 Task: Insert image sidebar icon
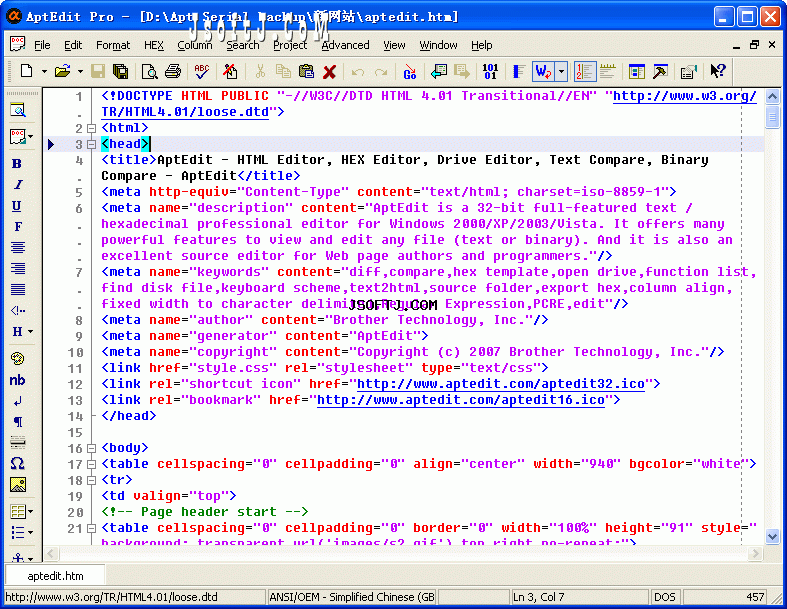18,484
